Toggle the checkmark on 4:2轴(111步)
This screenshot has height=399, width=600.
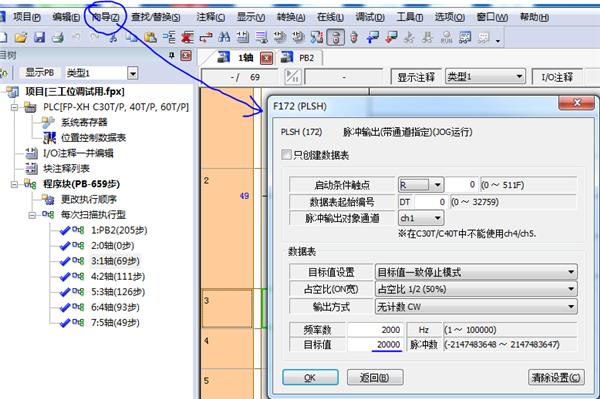pos(65,277)
